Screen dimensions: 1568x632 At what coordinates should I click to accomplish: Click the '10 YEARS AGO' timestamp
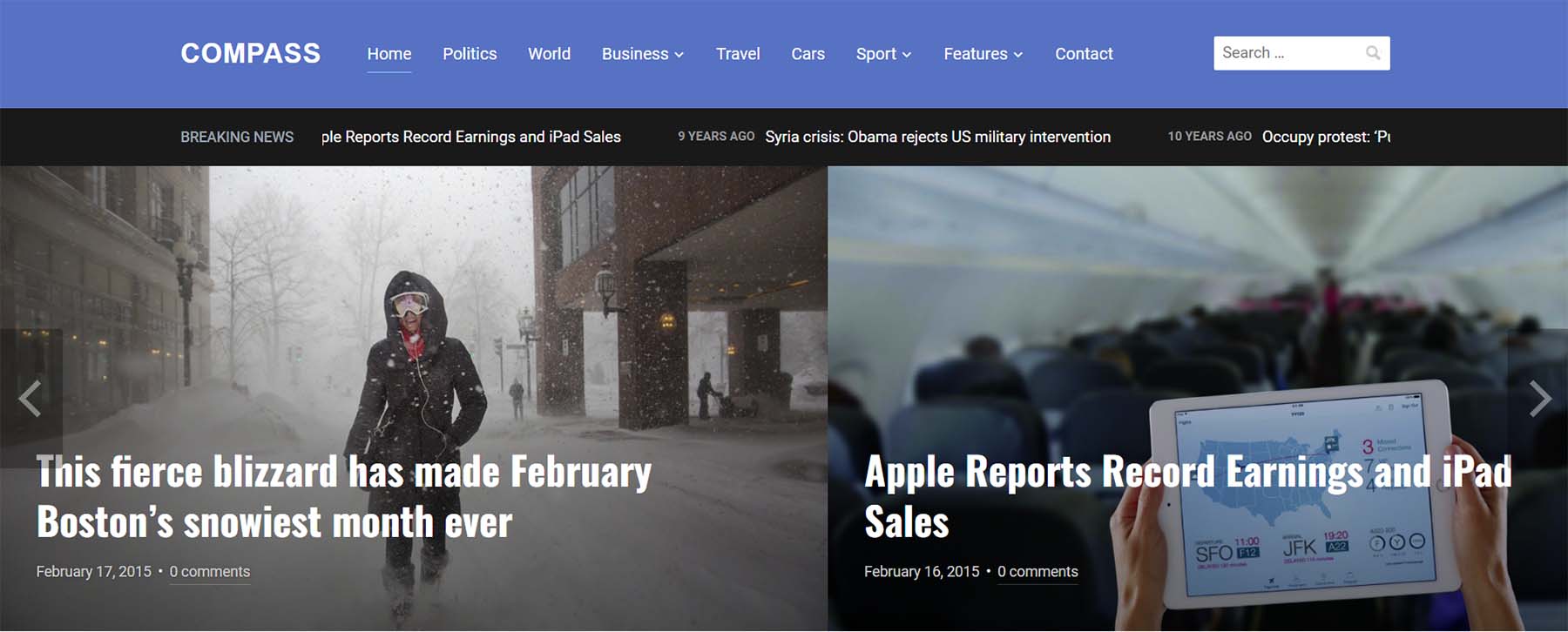coord(1209,137)
